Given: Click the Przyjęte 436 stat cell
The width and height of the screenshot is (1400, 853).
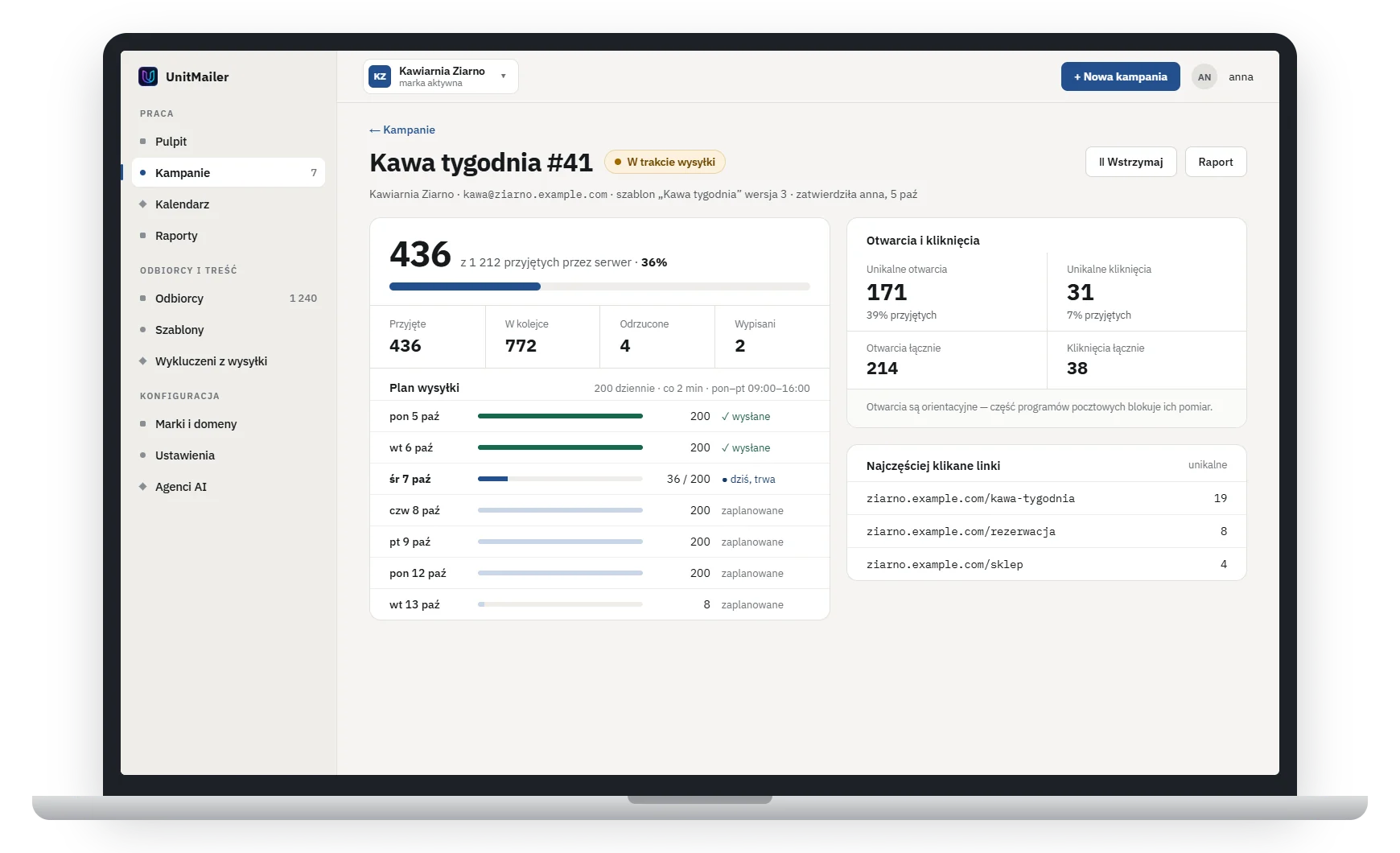Looking at the screenshot, I should 427,336.
